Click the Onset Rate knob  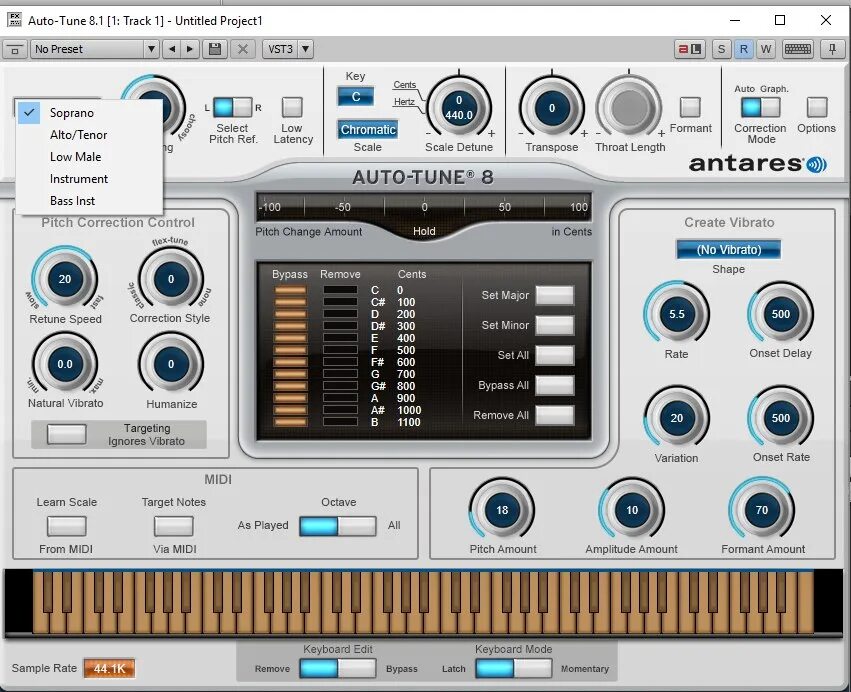pyautogui.click(x=780, y=418)
